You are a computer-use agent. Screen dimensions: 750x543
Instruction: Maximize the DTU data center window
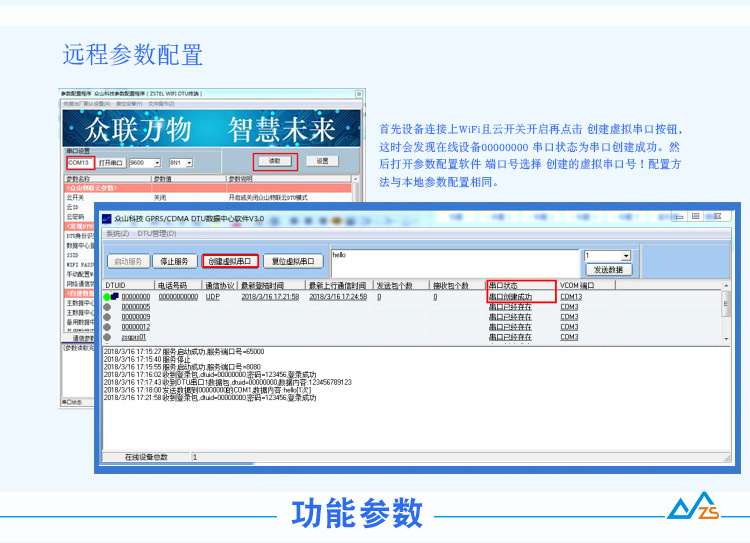pyautogui.click(x=696, y=217)
